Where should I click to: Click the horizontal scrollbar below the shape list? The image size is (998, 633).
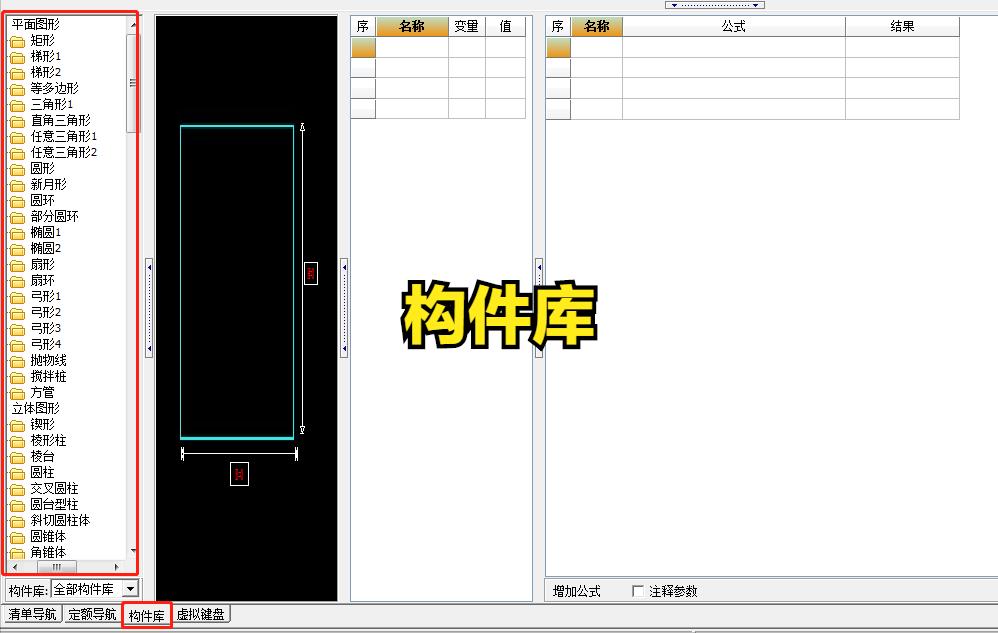(55, 568)
